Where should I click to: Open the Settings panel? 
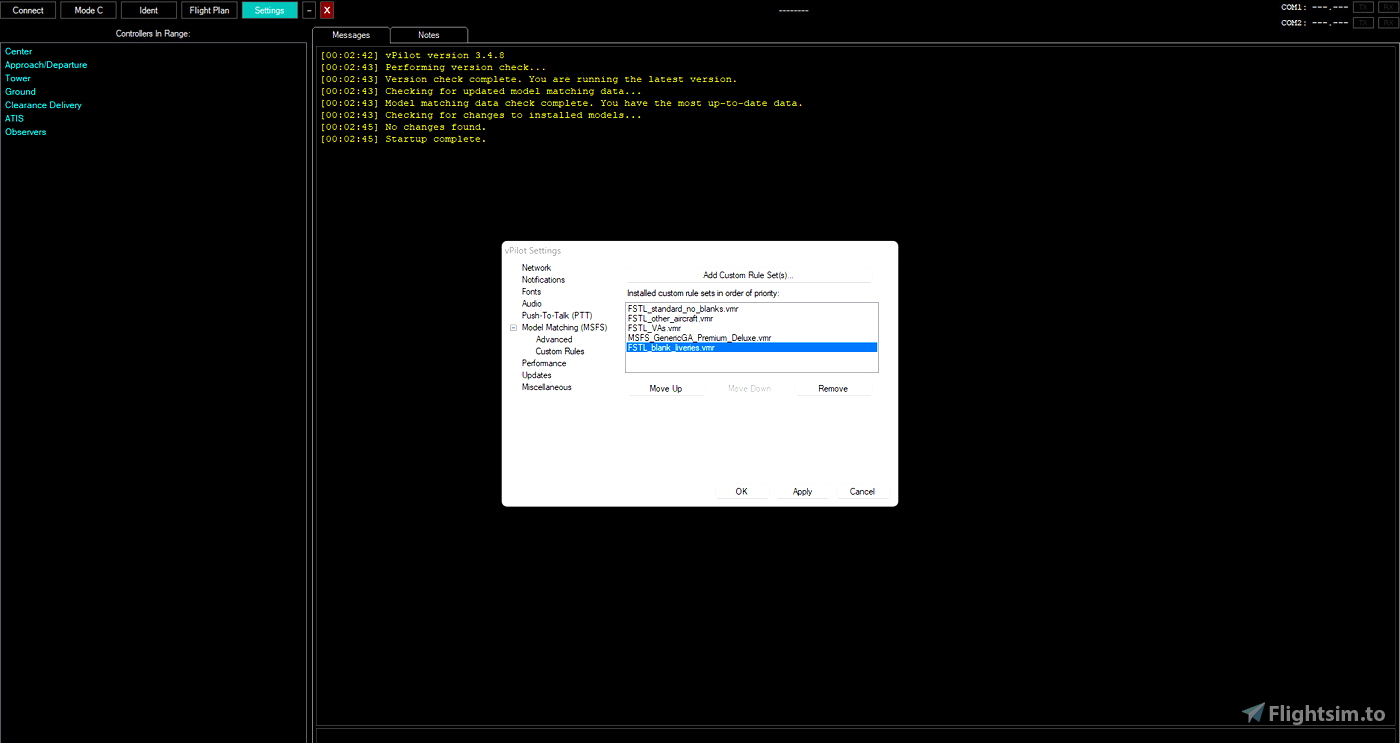coord(269,10)
